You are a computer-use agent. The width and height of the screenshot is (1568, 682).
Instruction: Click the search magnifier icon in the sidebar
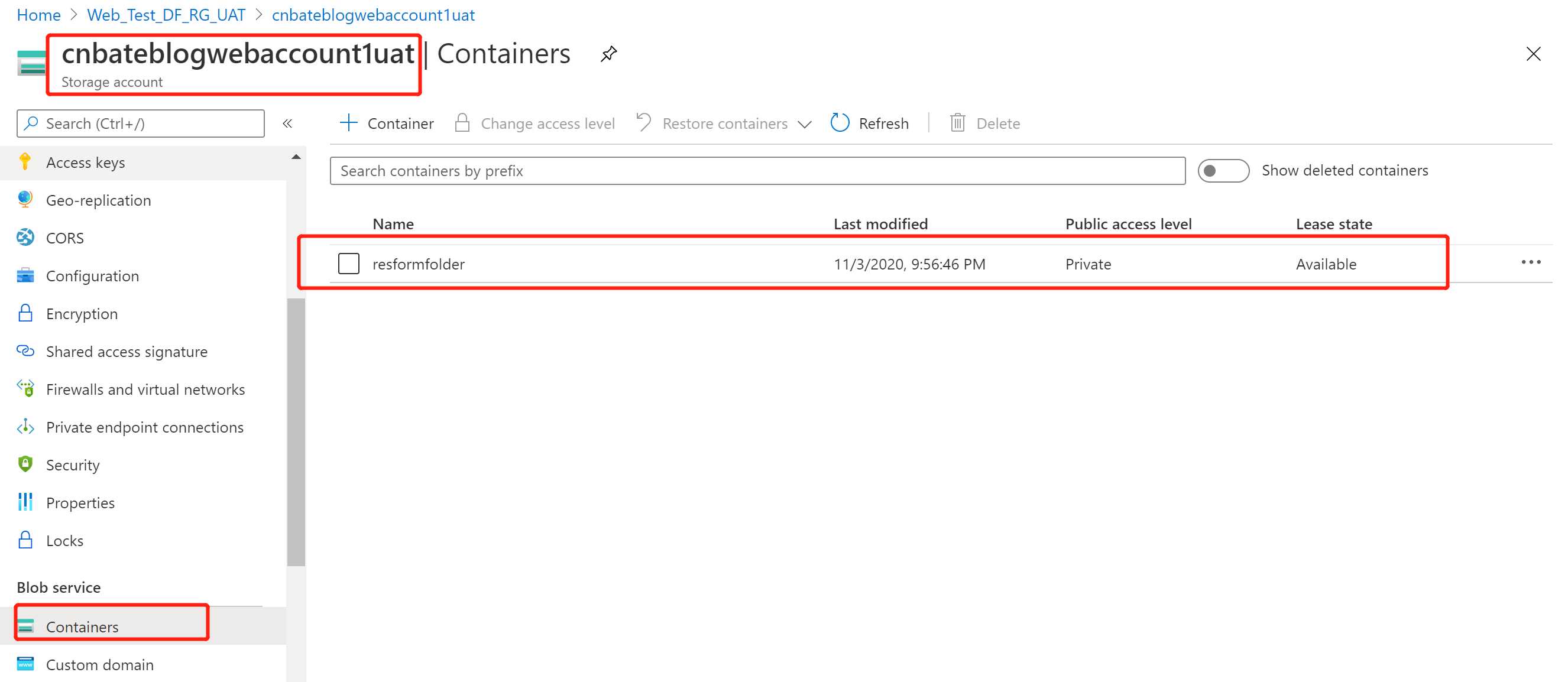[x=30, y=123]
